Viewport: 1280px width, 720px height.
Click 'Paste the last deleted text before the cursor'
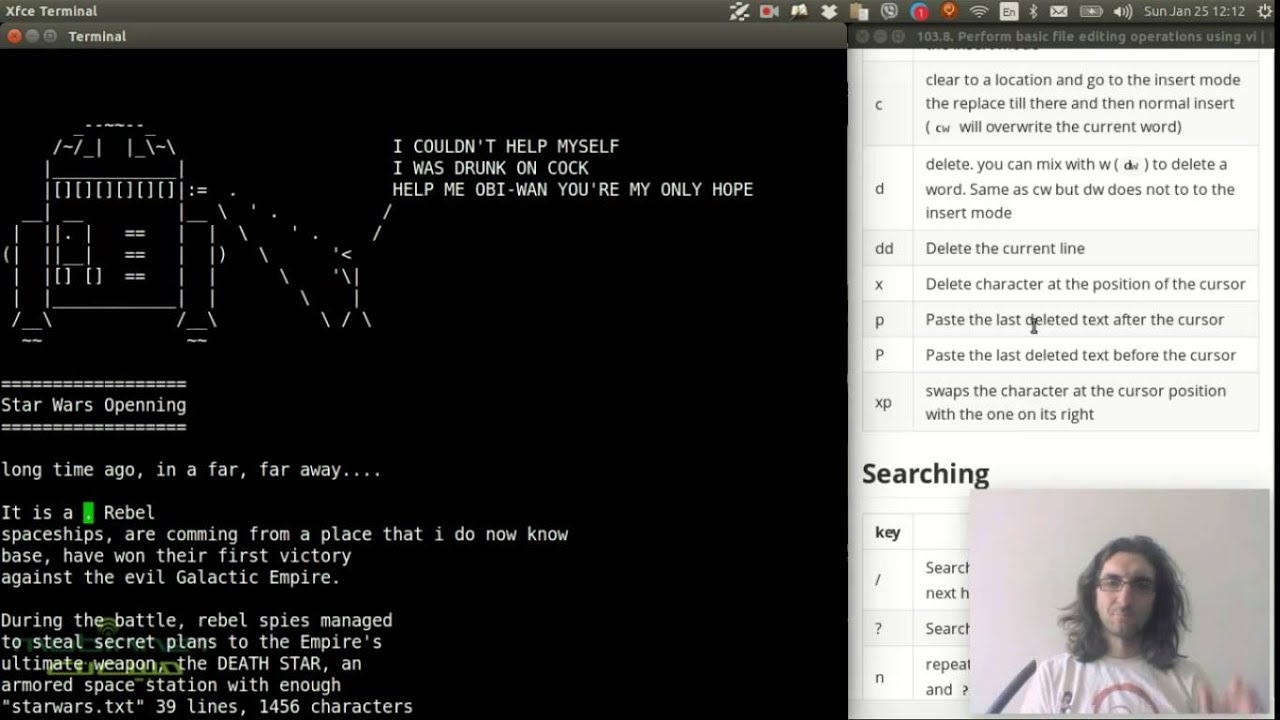[1080, 355]
